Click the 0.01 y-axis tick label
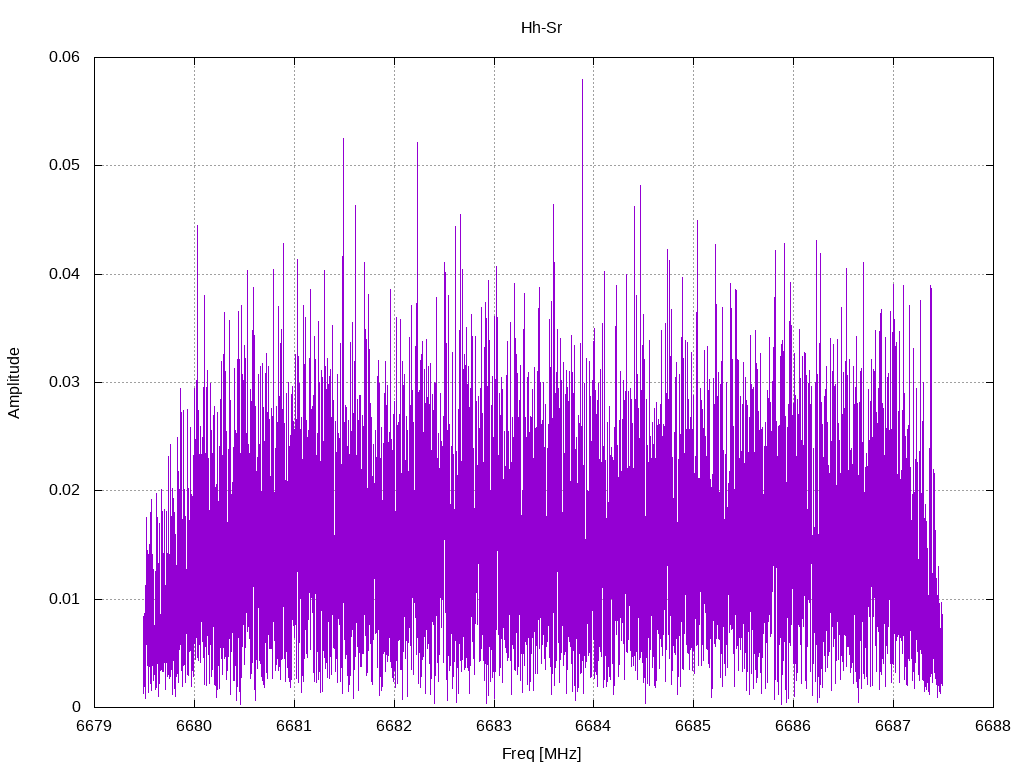1024x768 pixels. 64,598
